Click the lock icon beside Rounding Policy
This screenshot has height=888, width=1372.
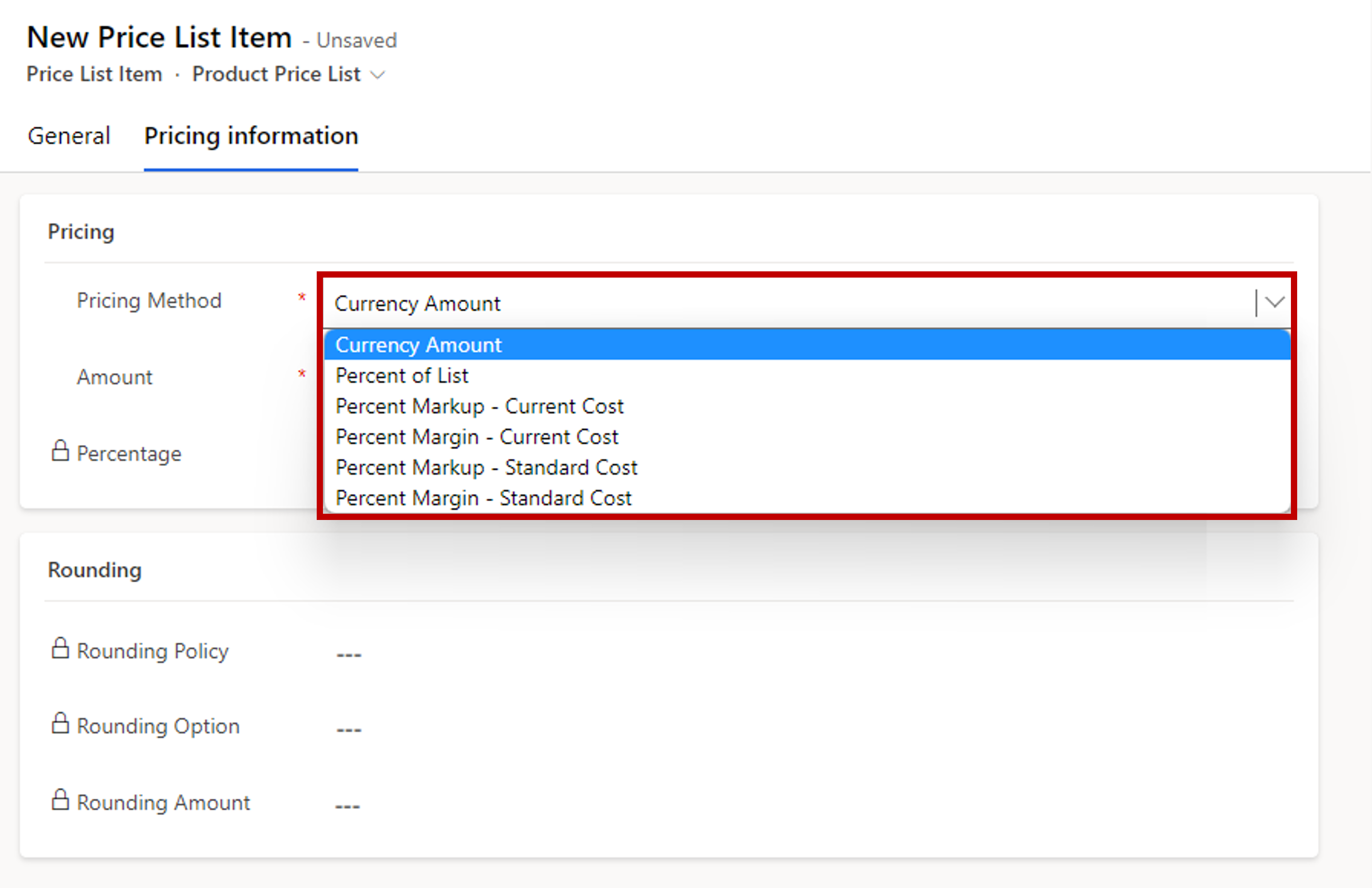point(60,648)
